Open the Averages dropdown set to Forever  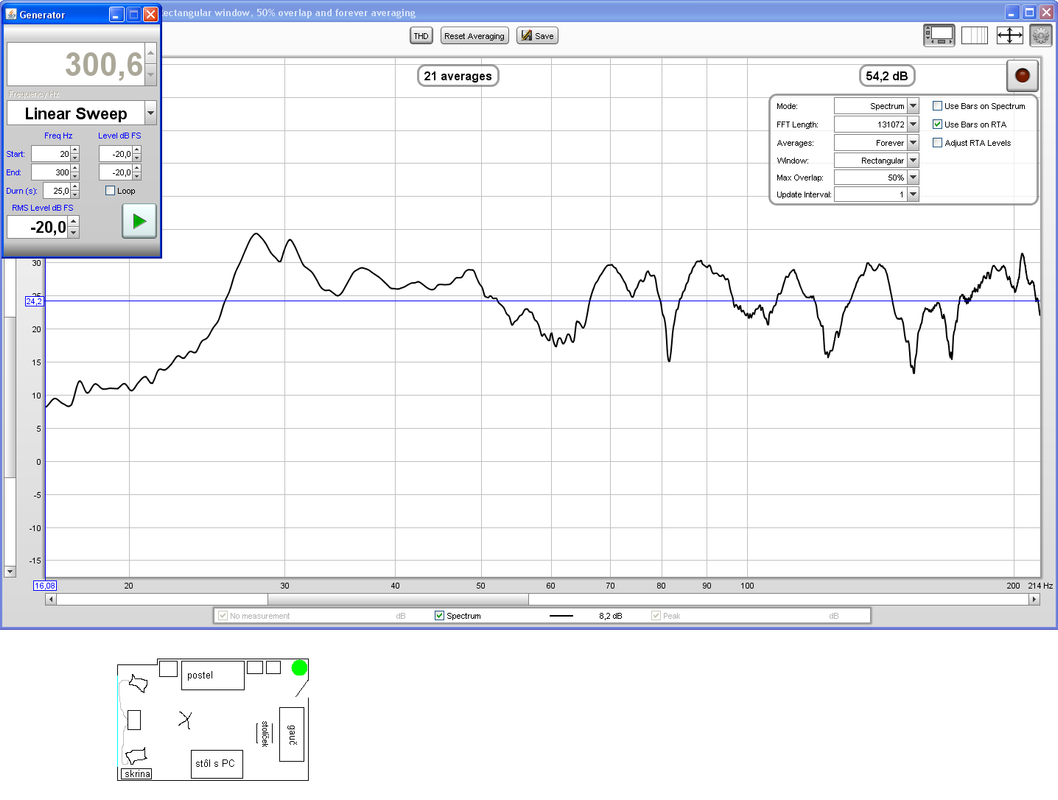(x=913, y=142)
